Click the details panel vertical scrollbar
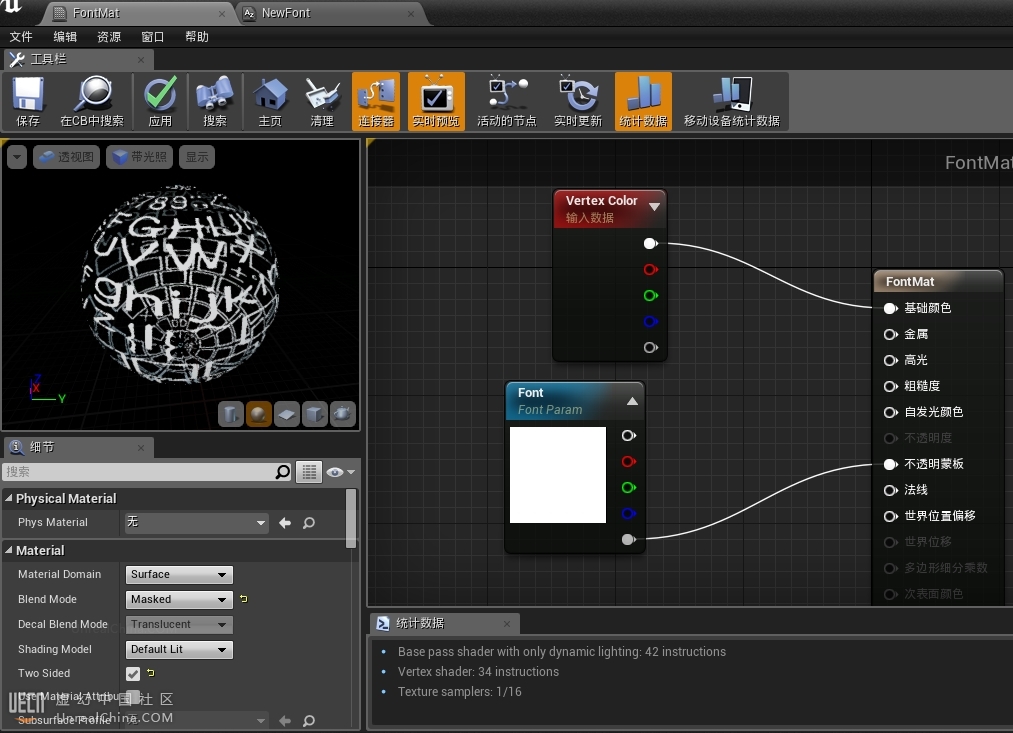 pos(351,519)
